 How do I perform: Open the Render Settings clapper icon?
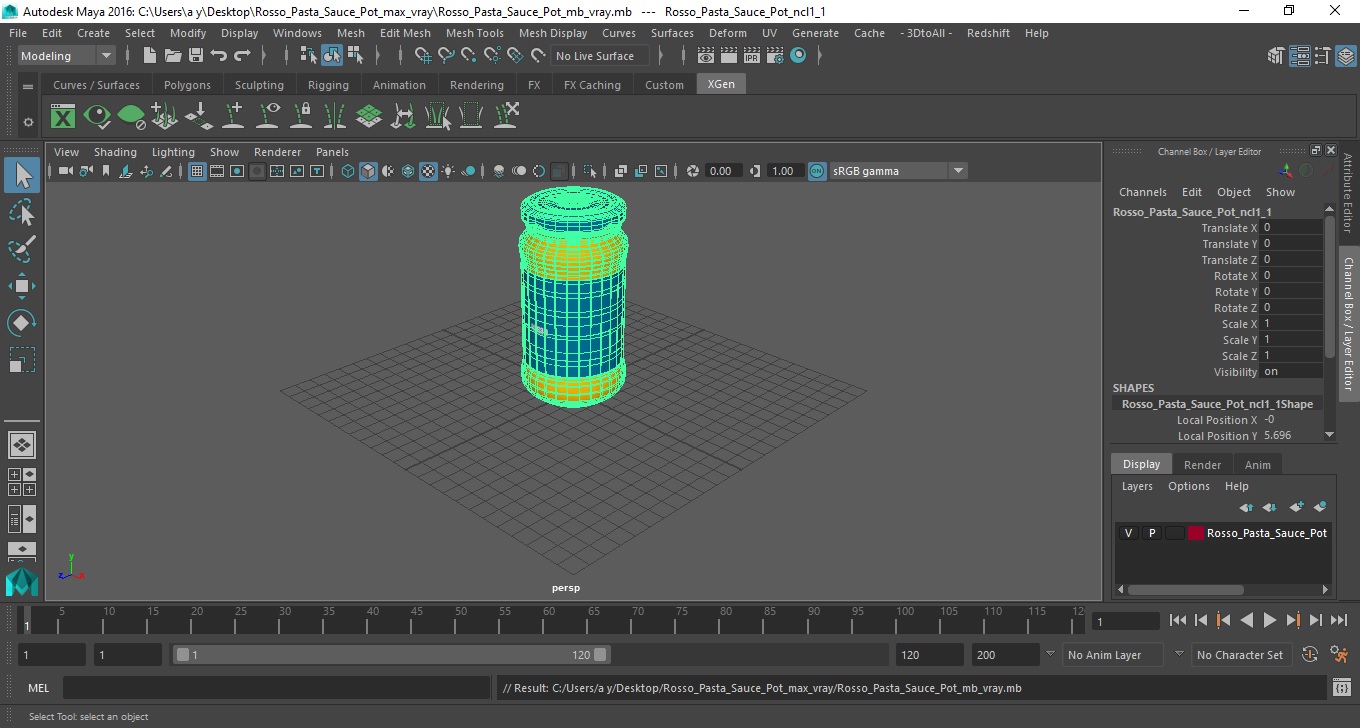tap(775, 56)
